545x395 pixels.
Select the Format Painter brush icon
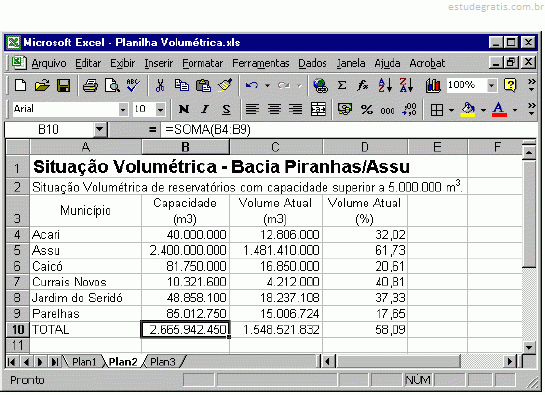[x=225, y=86]
